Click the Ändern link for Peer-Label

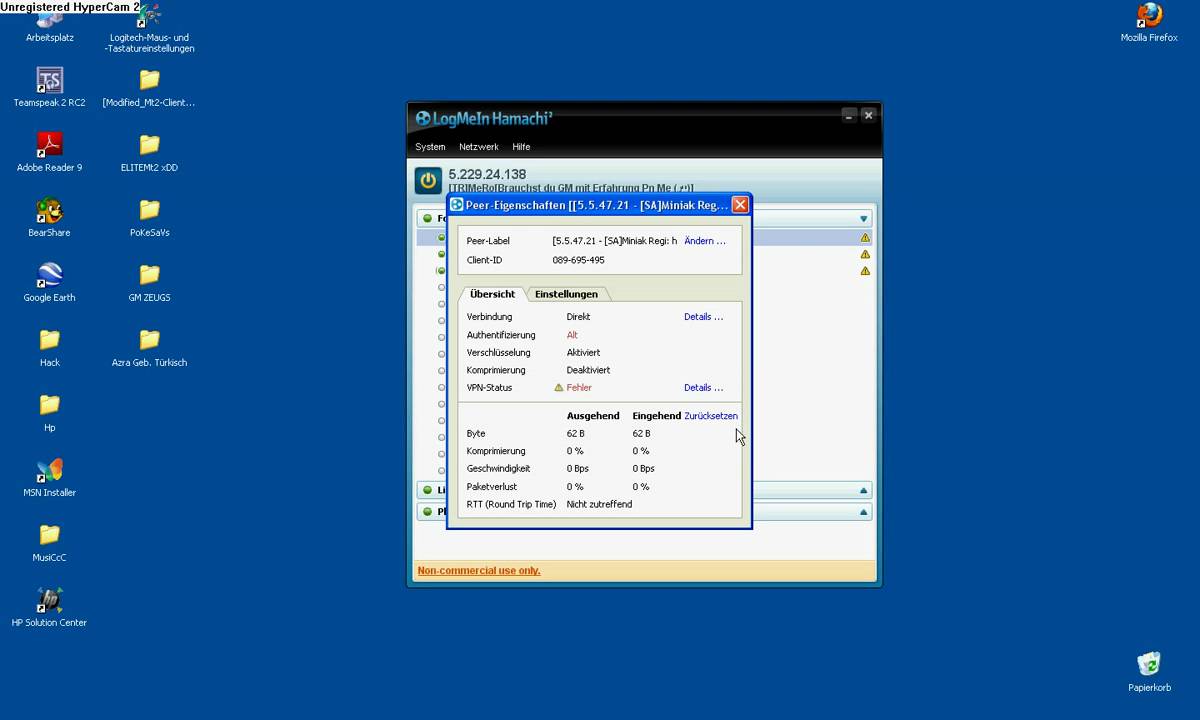[x=705, y=241]
